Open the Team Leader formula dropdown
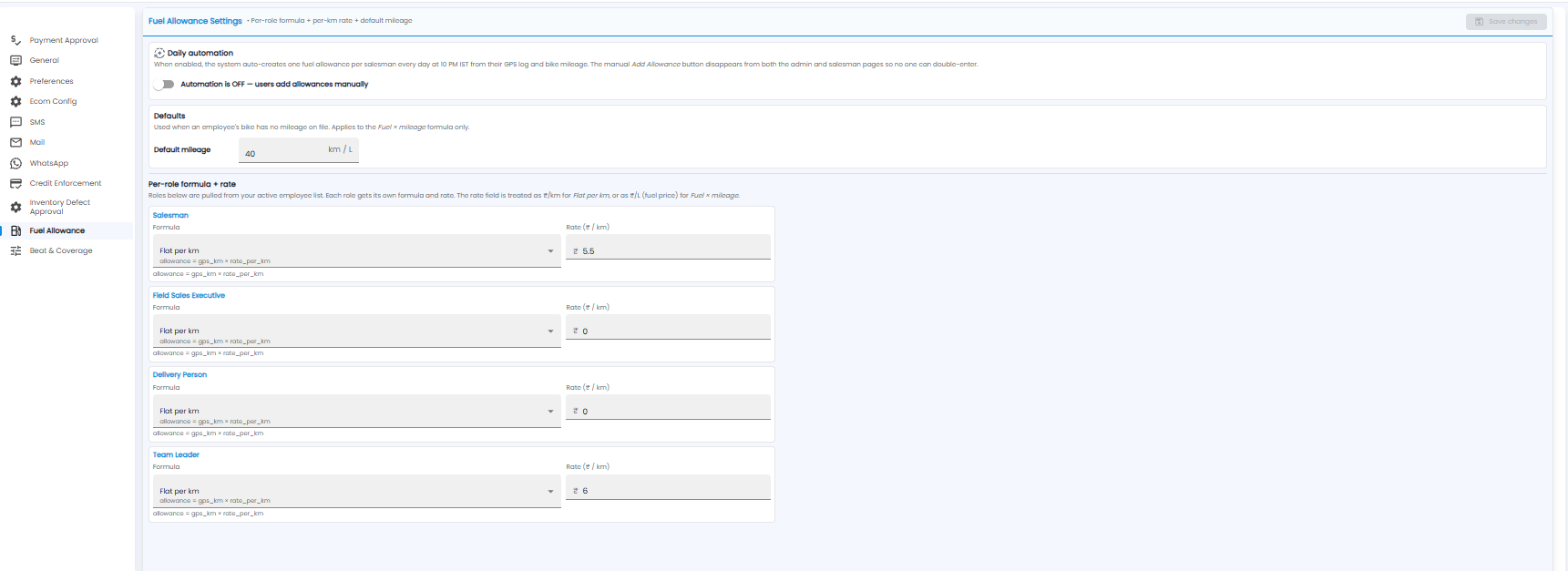 [356, 491]
